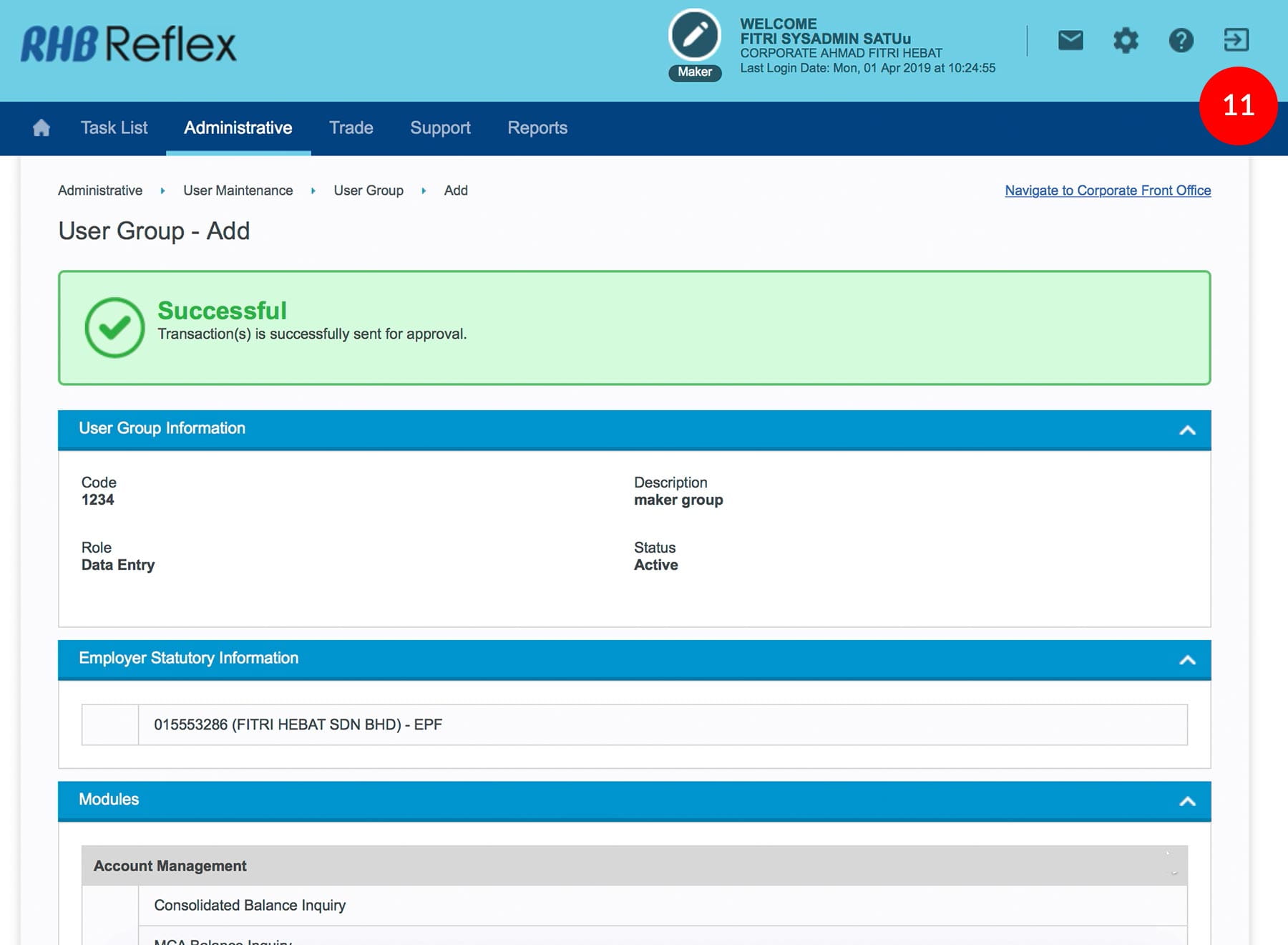This screenshot has height=945, width=1288.
Task: Go to the Reports tab
Action: click(x=537, y=128)
